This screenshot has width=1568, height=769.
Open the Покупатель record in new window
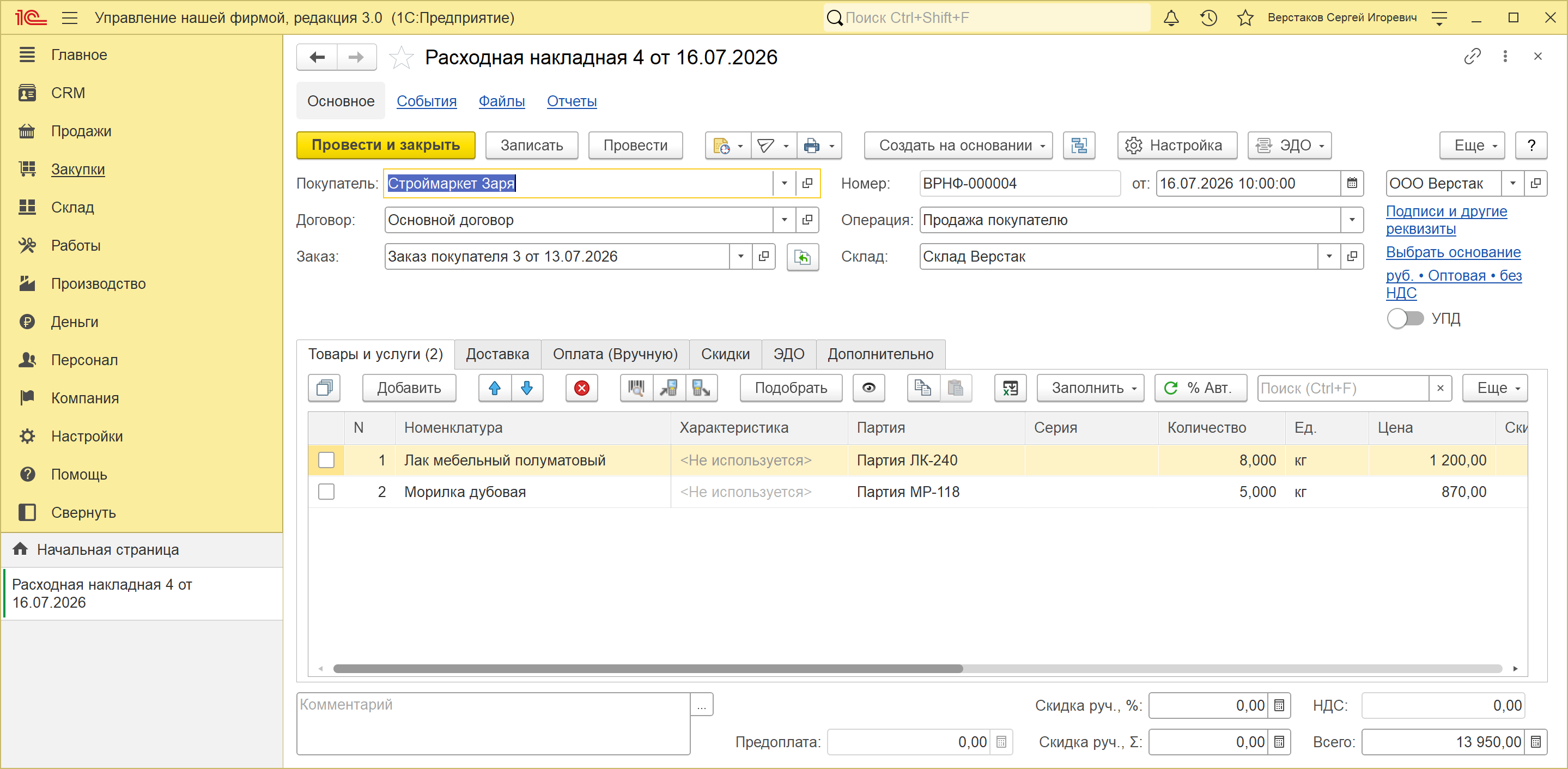pyautogui.click(x=807, y=183)
